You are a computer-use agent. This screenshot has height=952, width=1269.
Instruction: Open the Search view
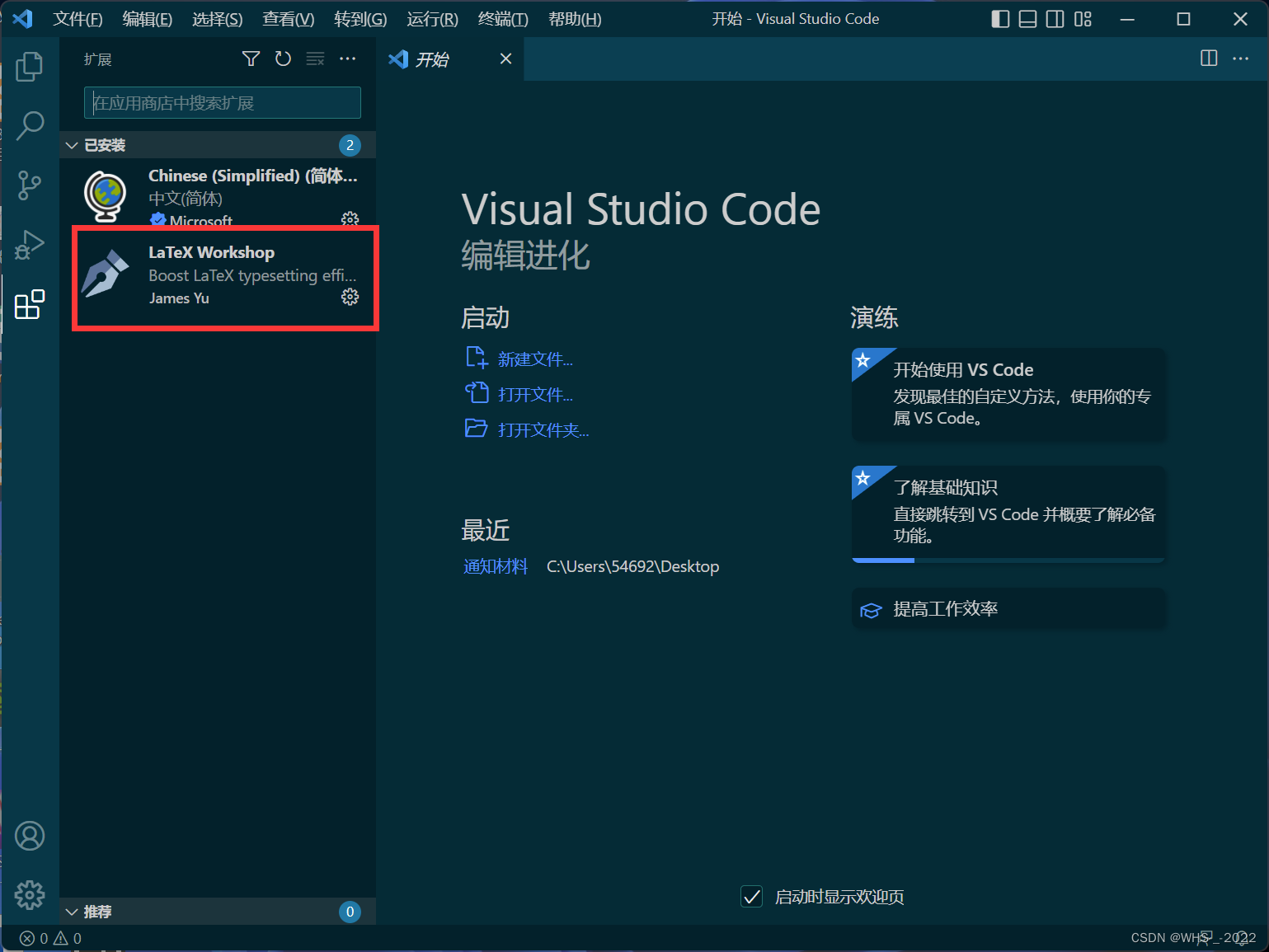click(30, 126)
